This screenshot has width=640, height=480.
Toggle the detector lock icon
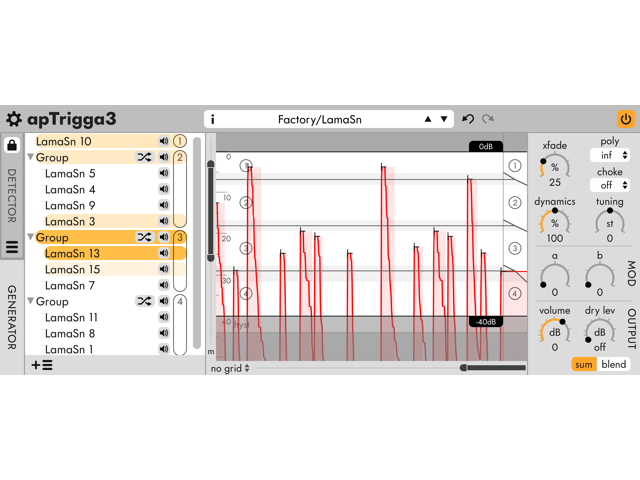pos(12,144)
